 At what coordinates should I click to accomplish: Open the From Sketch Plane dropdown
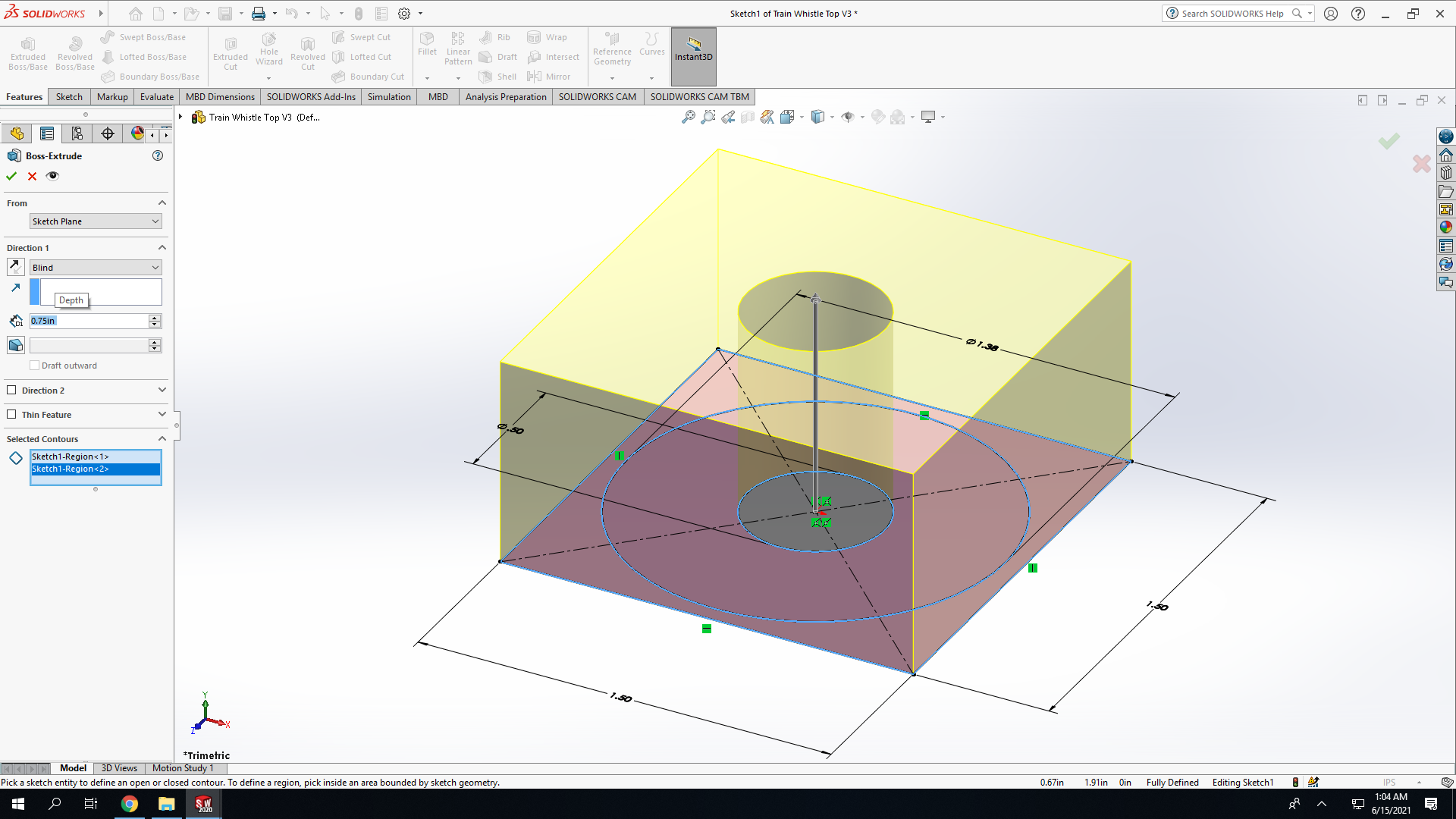pos(96,221)
